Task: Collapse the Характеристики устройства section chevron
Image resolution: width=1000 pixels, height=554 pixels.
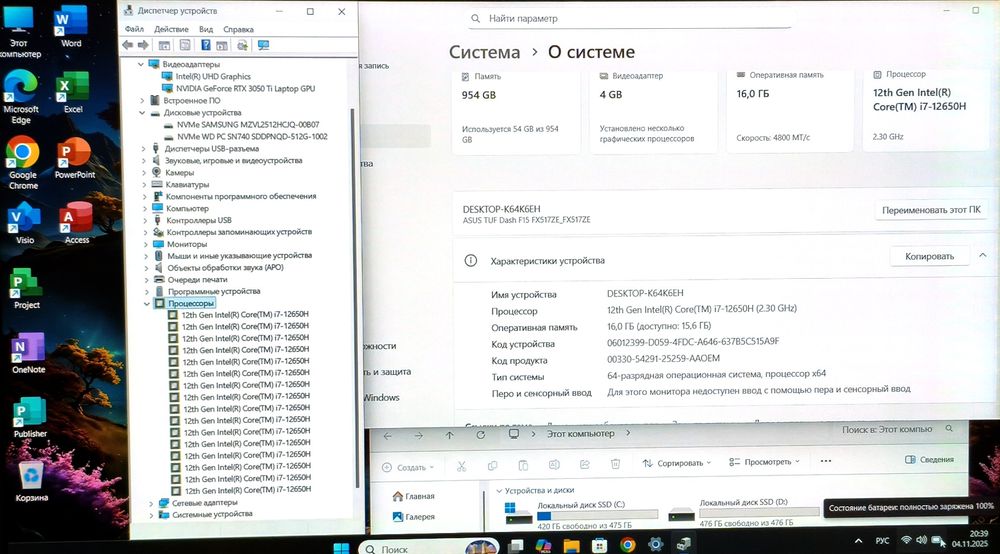Action: click(983, 255)
